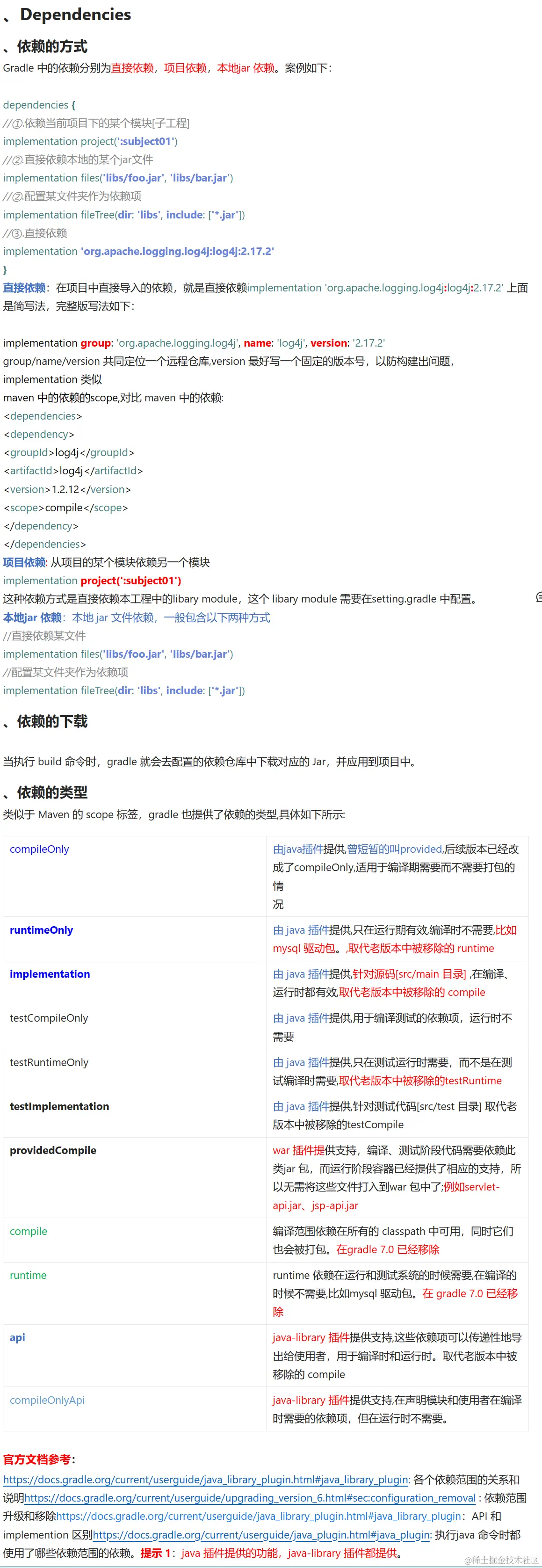Click the <scope>compile</scope> line
The image size is (542, 1568).
pos(65,508)
